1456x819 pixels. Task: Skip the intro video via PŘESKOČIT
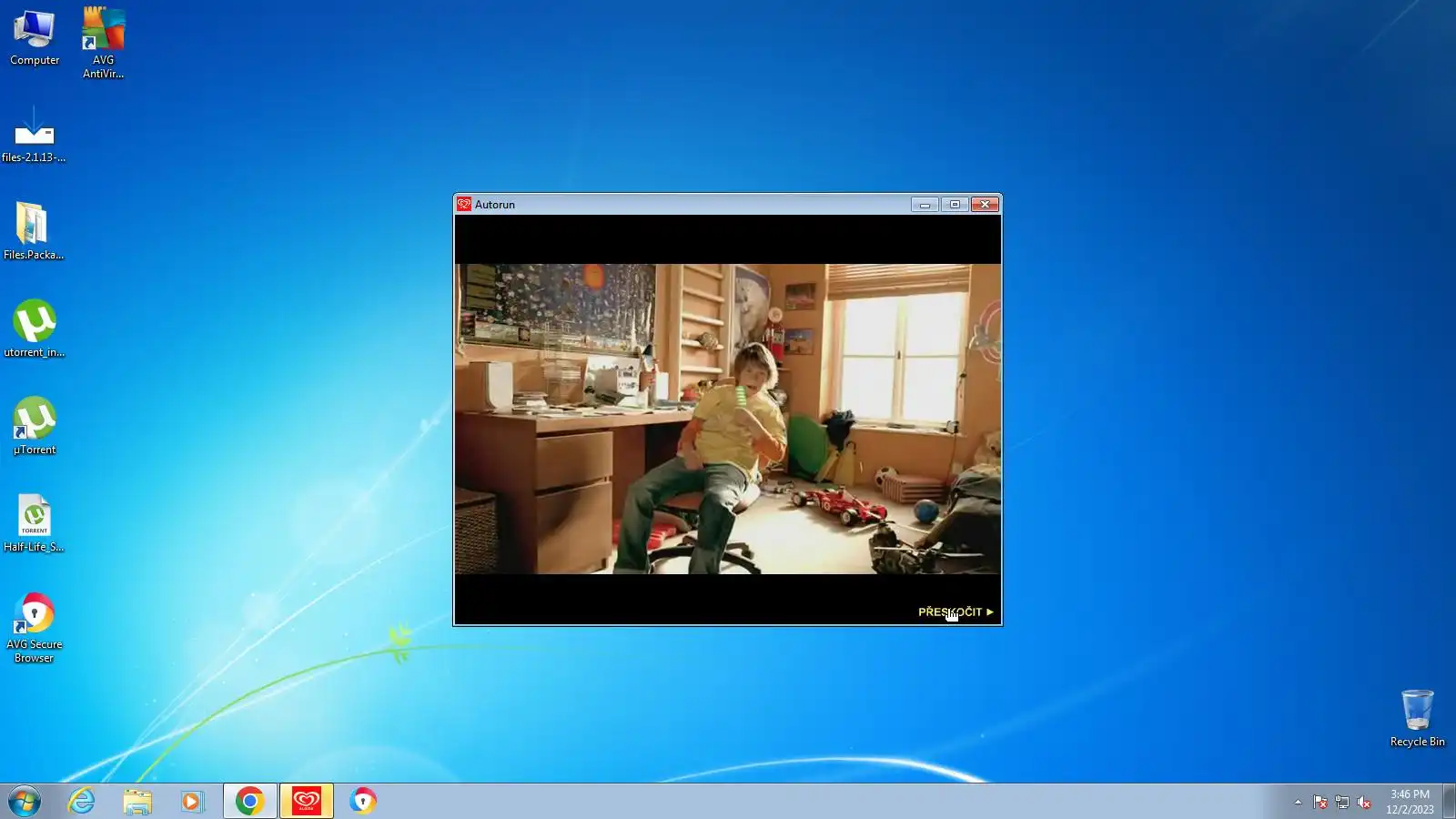pos(955,612)
